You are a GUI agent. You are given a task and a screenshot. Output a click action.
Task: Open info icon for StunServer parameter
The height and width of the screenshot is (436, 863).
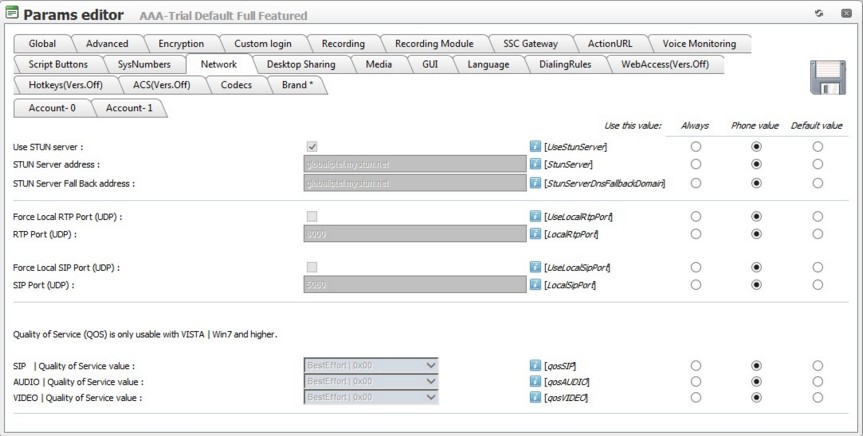point(535,164)
